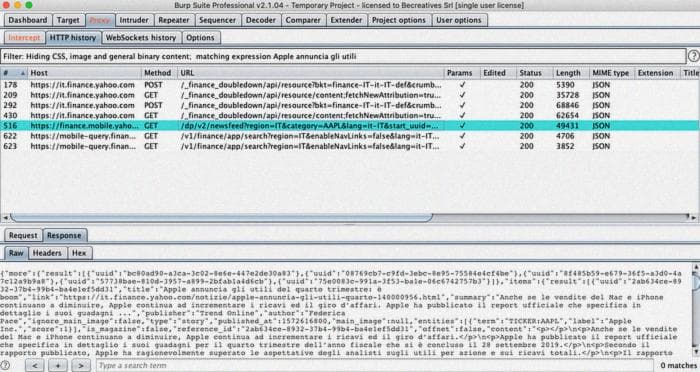
Task: Select highlighted newsfeed request row 516
Action: pos(349,126)
